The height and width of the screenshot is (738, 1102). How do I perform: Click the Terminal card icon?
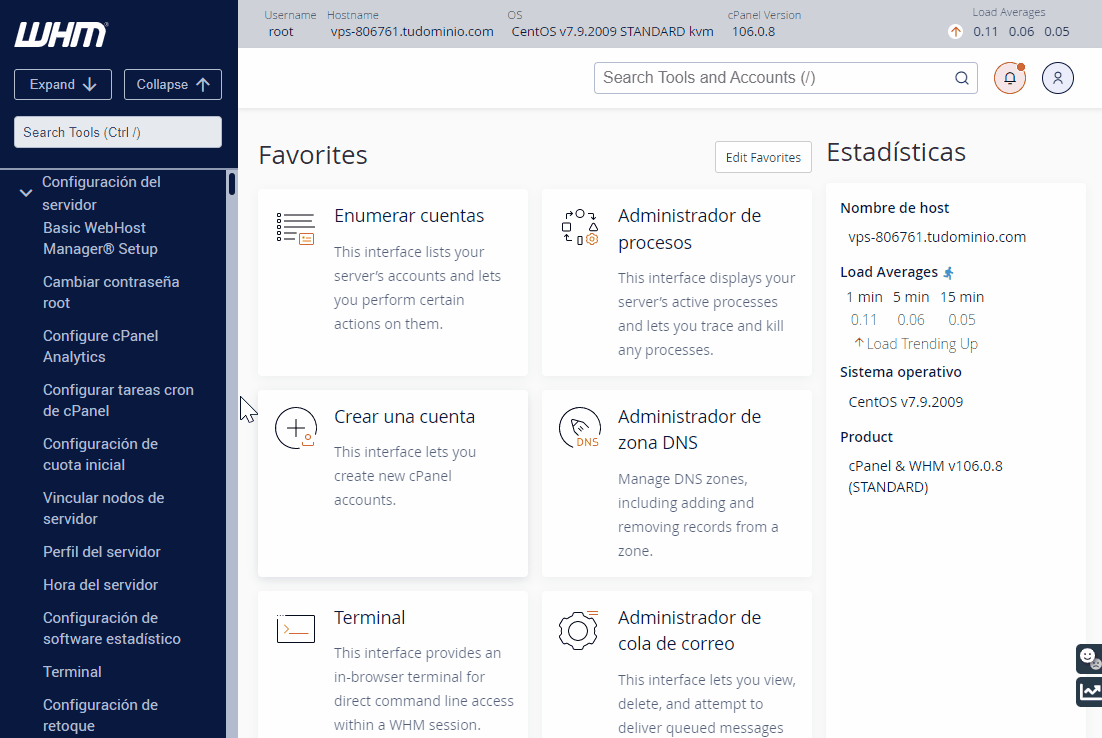[x=296, y=629]
